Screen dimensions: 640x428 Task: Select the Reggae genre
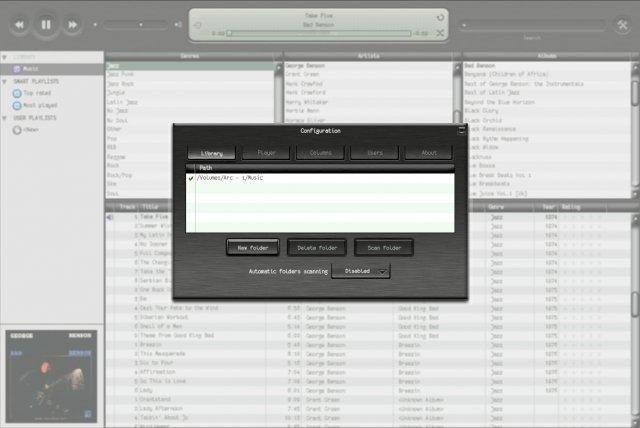point(139,157)
